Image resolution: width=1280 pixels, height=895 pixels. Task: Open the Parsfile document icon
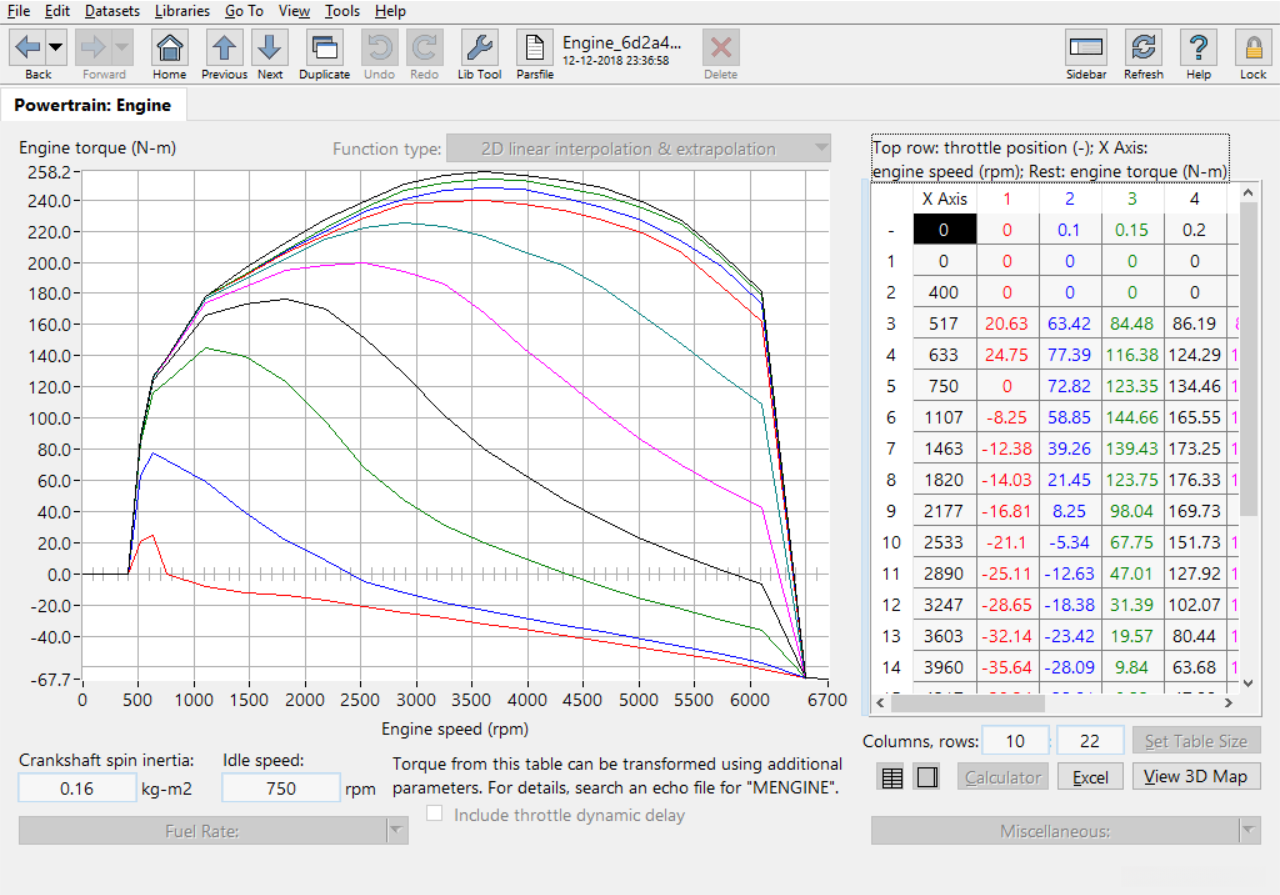click(x=535, y=48)
